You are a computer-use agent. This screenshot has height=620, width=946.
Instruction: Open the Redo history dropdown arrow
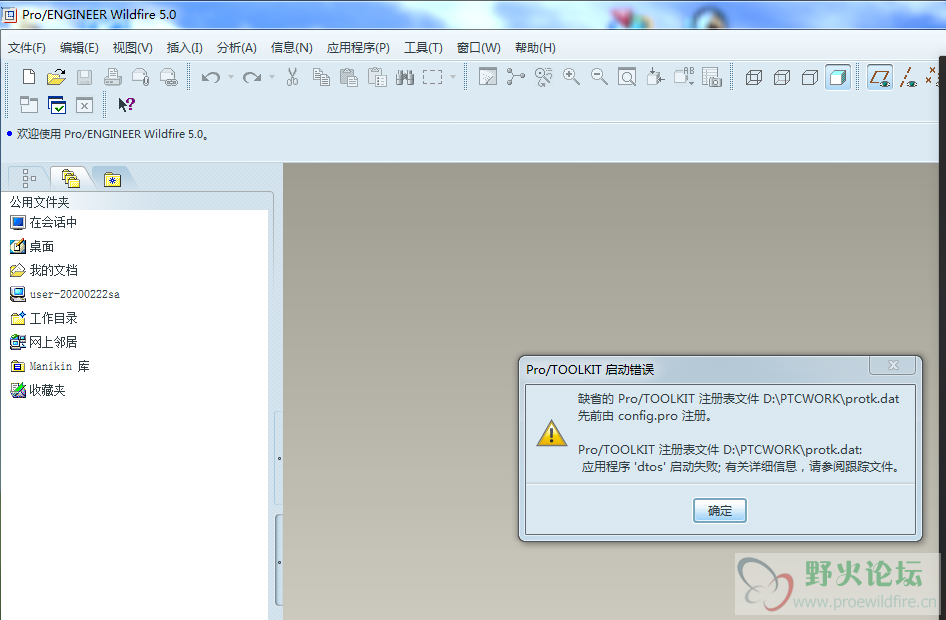(272, 77)
